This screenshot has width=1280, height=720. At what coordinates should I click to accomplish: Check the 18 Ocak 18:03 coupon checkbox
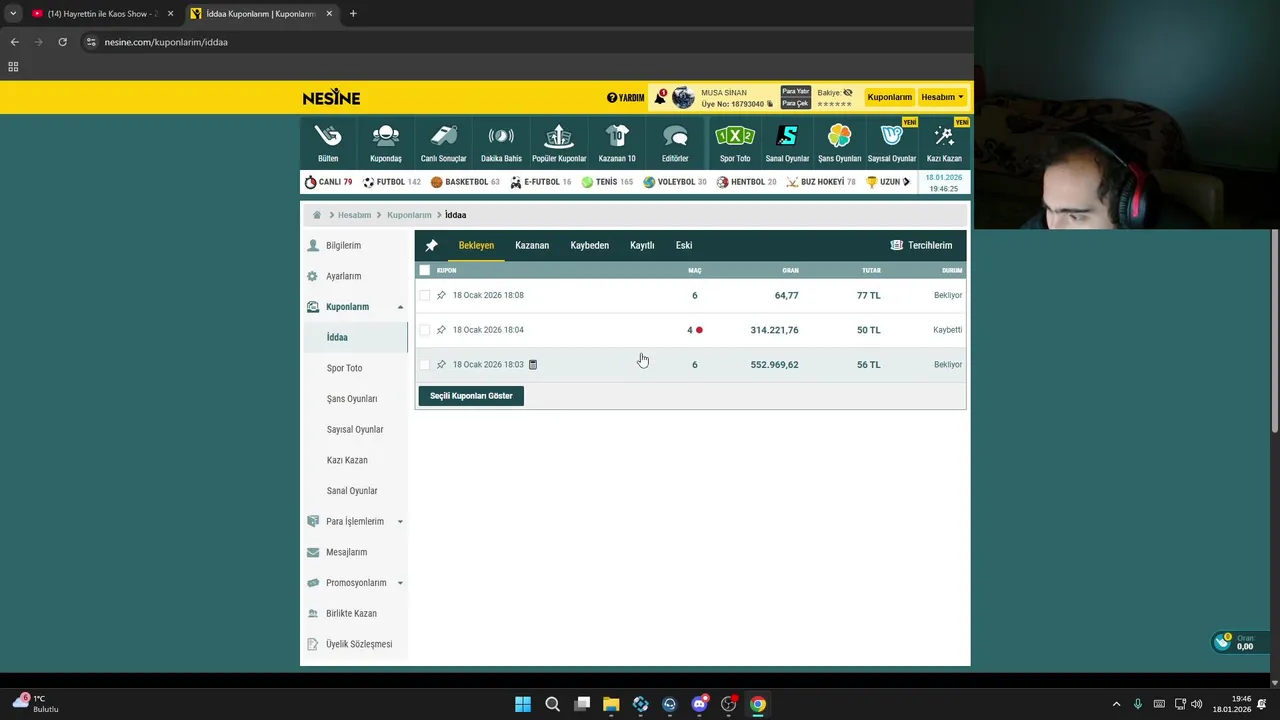[x=425, y=364]
